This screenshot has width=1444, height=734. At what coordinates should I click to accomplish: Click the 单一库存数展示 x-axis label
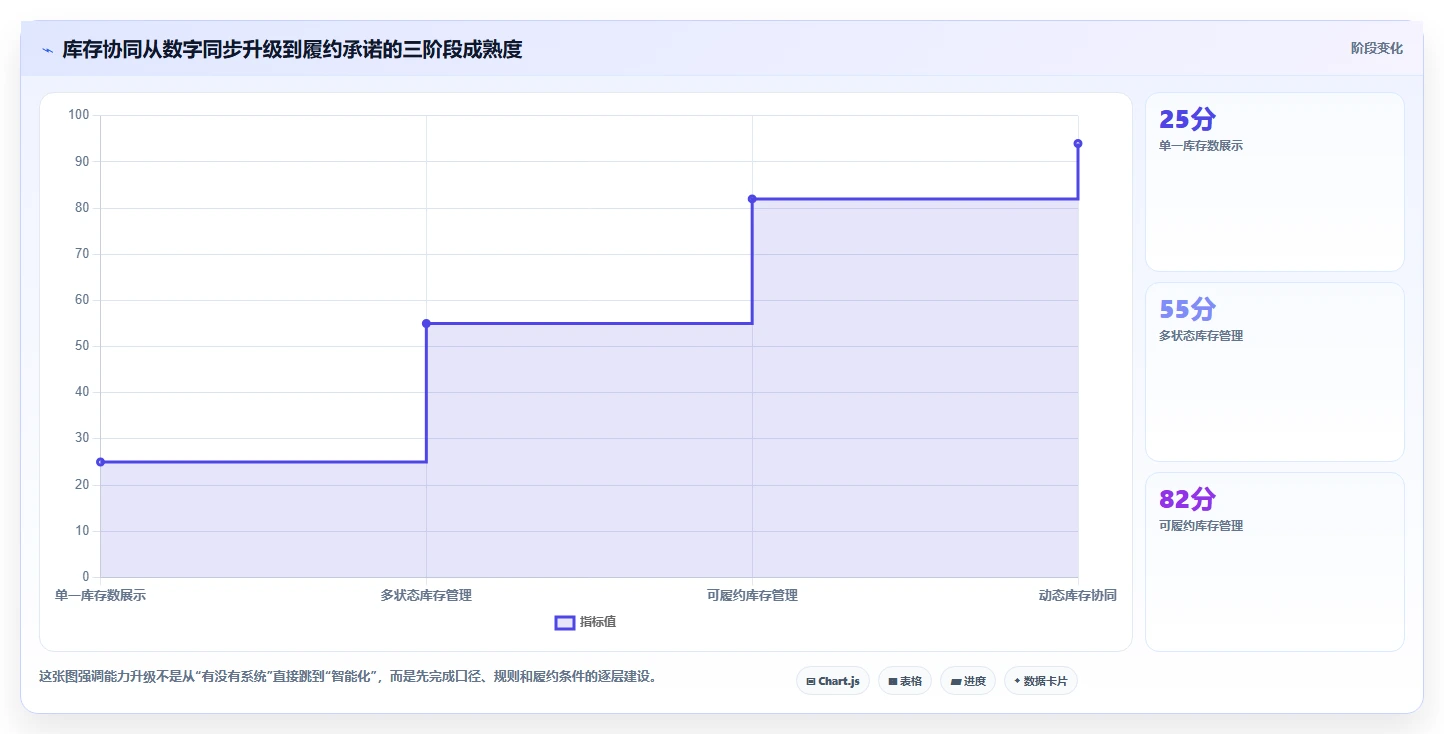pyautogui.click(x=100, y=595)
